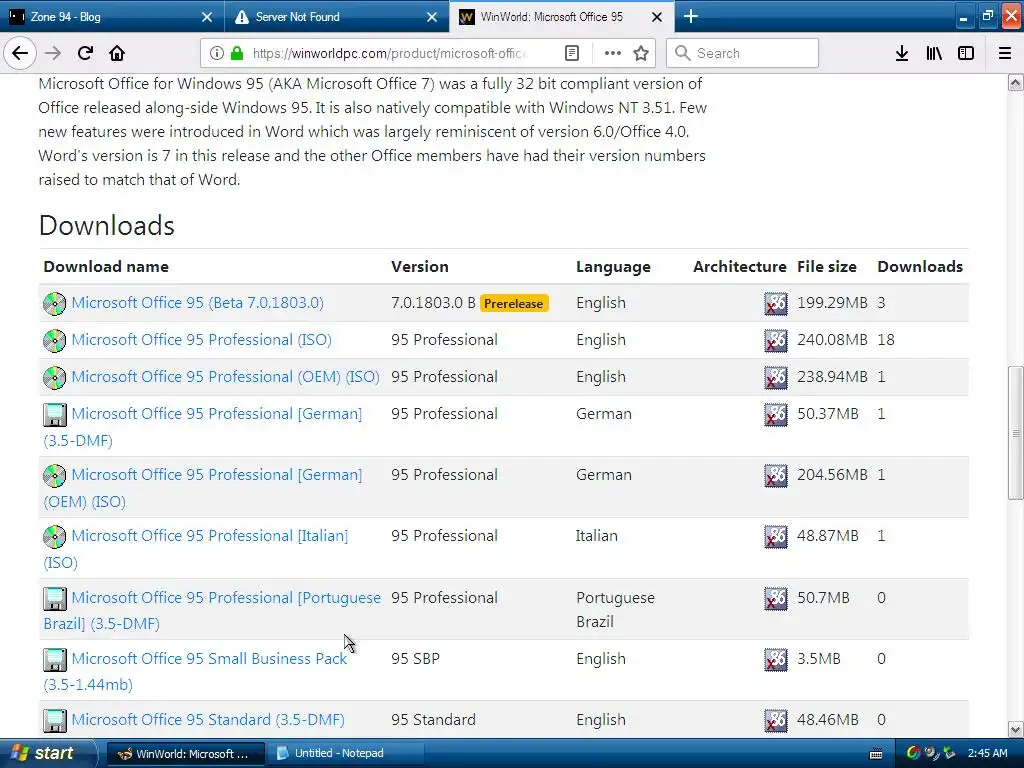The image size is (1024, 768).
Task: Click the keyboard icon in system tray
Action: [x=876, y=754]
